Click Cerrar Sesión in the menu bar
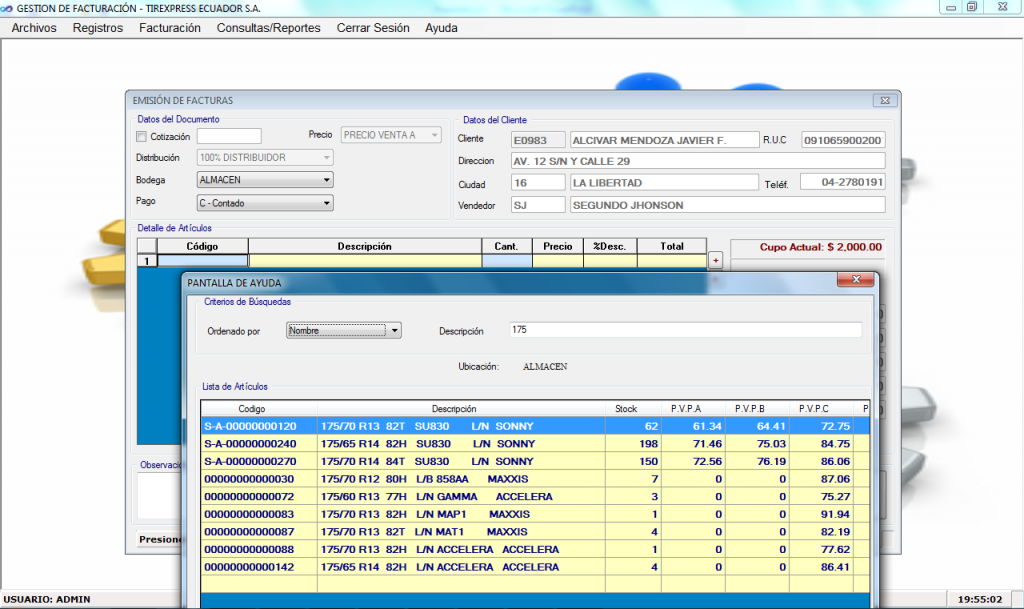 pyautogui.click(x=373, y=28)
